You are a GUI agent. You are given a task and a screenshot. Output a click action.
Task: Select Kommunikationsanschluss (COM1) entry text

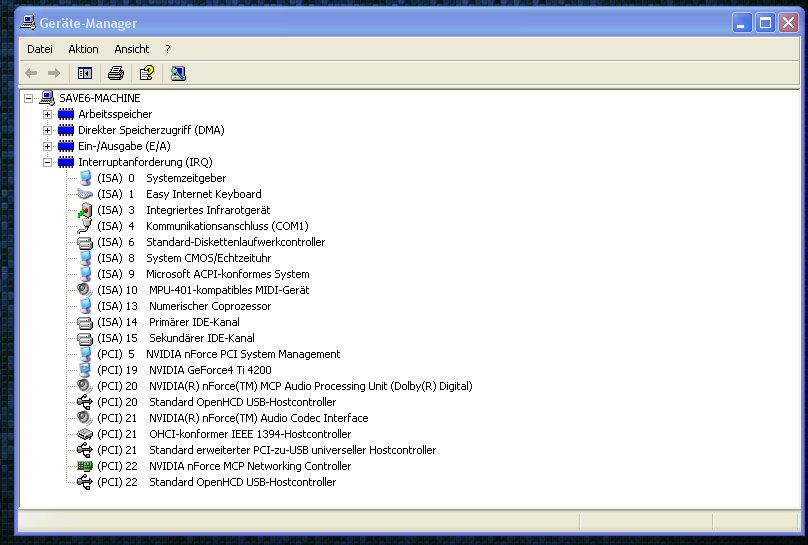pos(227,226)
